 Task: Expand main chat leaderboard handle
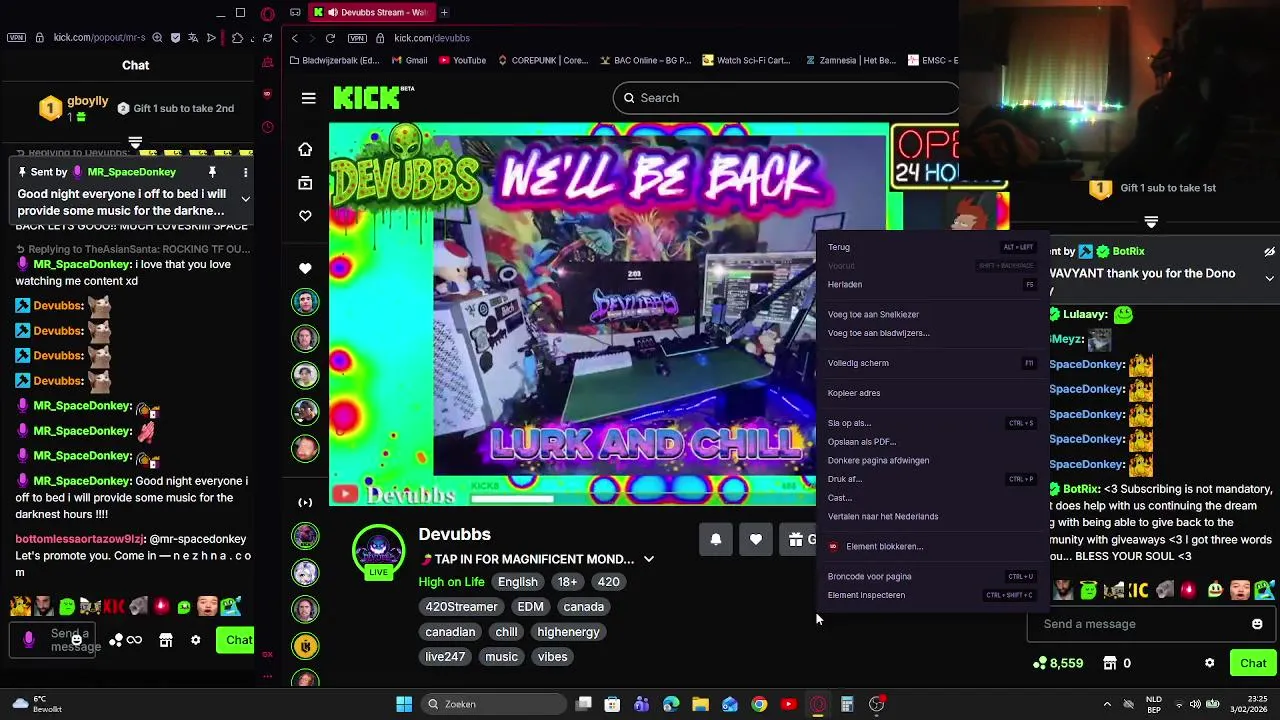pos(1151,221)
